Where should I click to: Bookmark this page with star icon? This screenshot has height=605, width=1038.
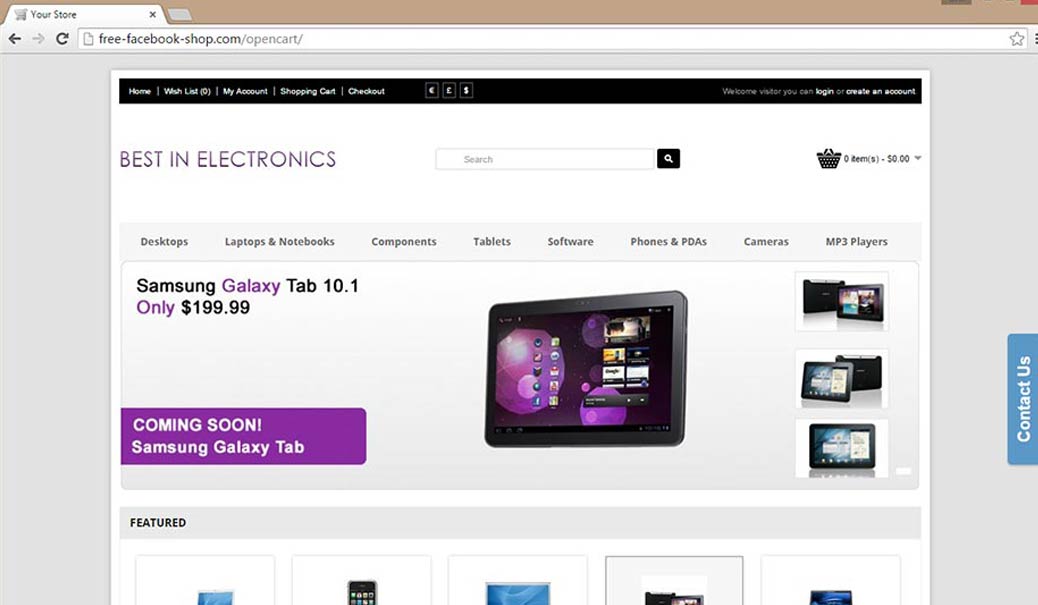[1017, 39]
